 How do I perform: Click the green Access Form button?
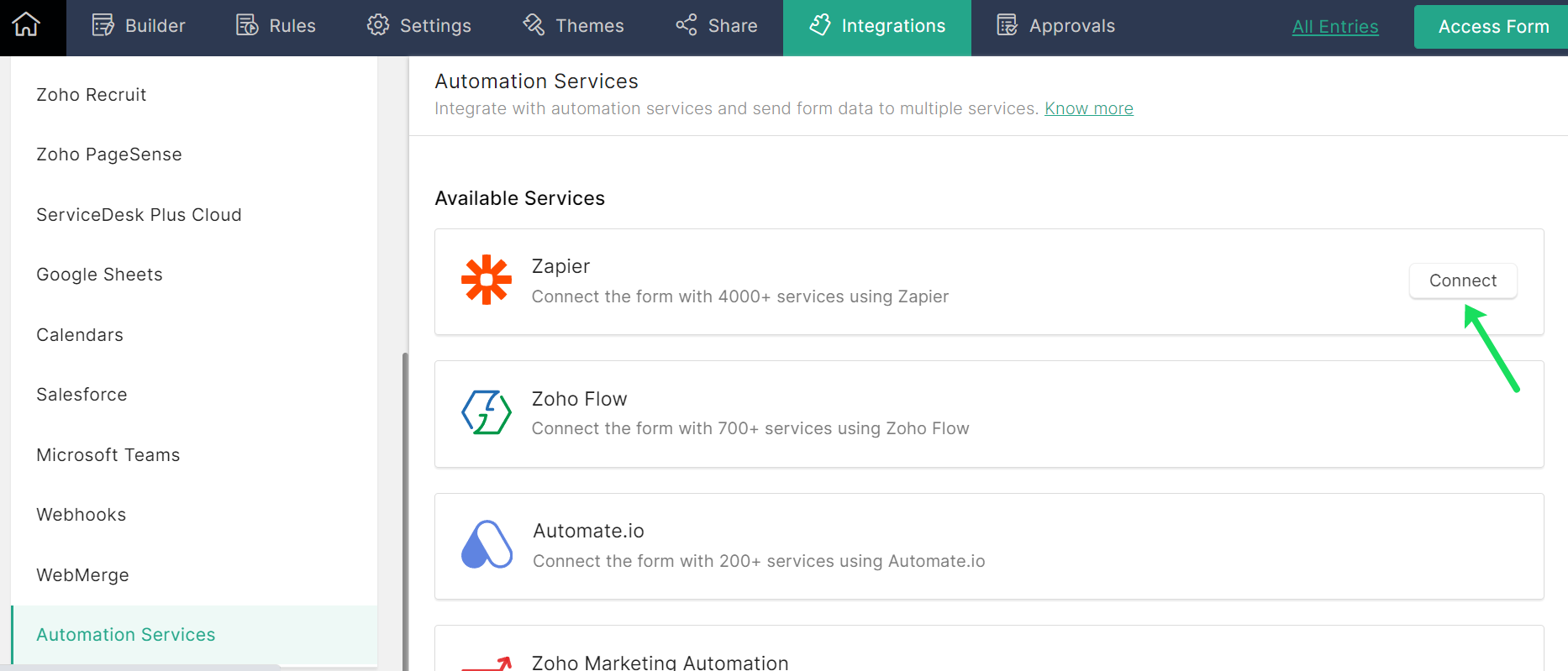click(x=1492, y=27)
